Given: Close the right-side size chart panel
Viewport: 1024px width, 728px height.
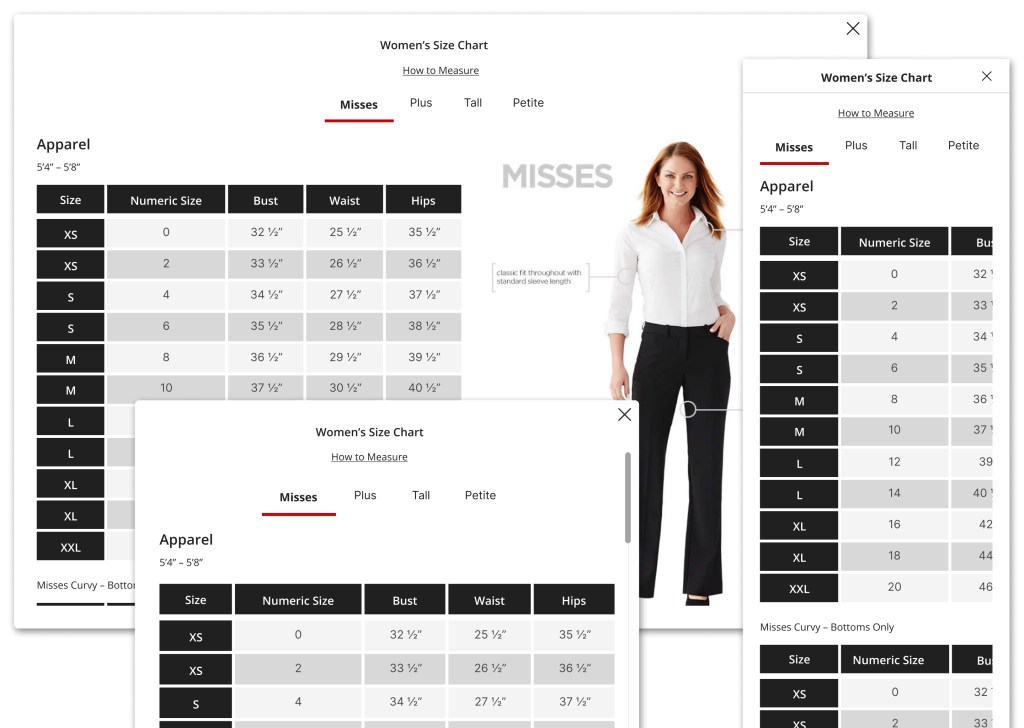Looking at the screenshot, I should (987, 75).
